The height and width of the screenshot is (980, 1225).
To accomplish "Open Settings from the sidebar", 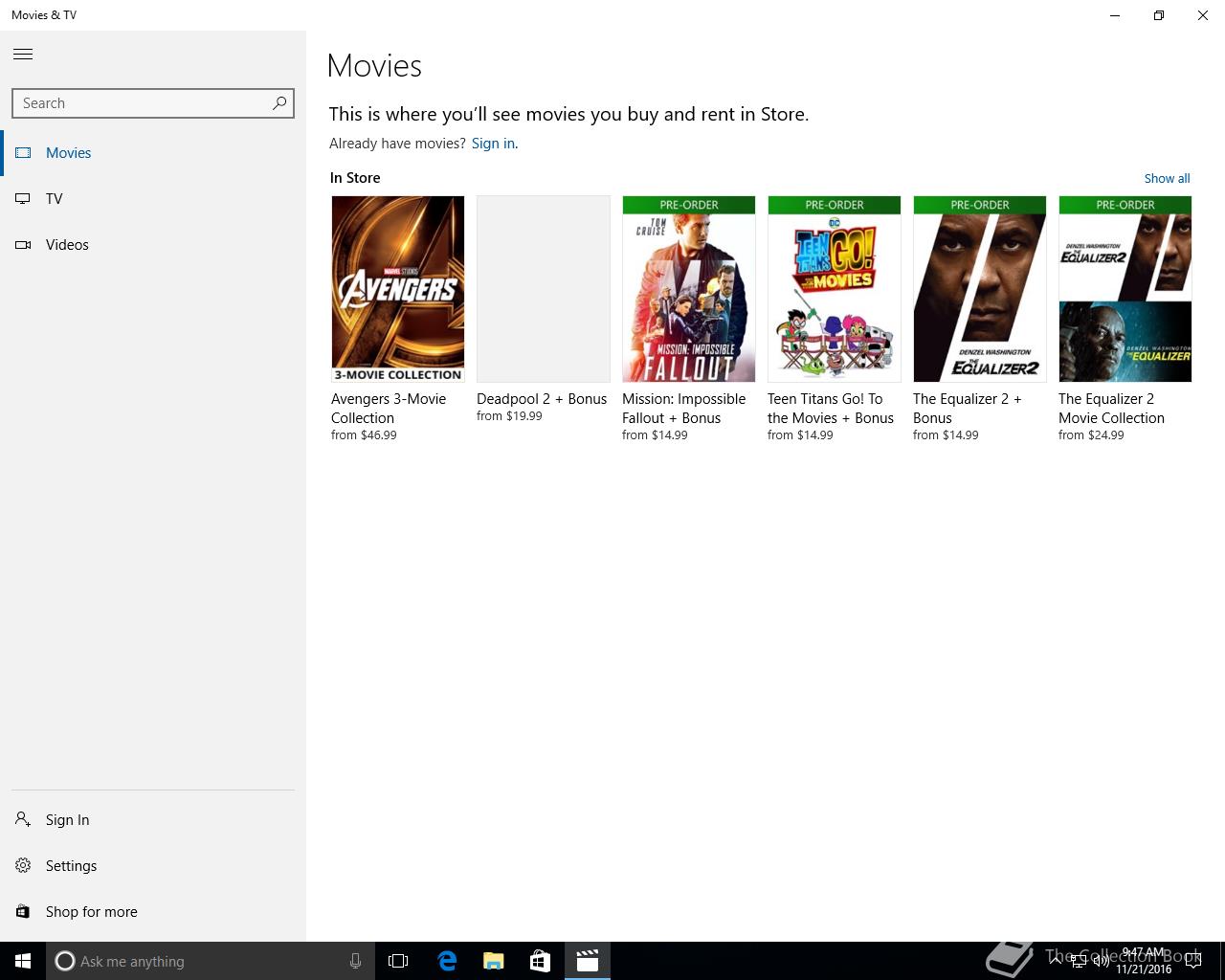I will click(153, 865).
